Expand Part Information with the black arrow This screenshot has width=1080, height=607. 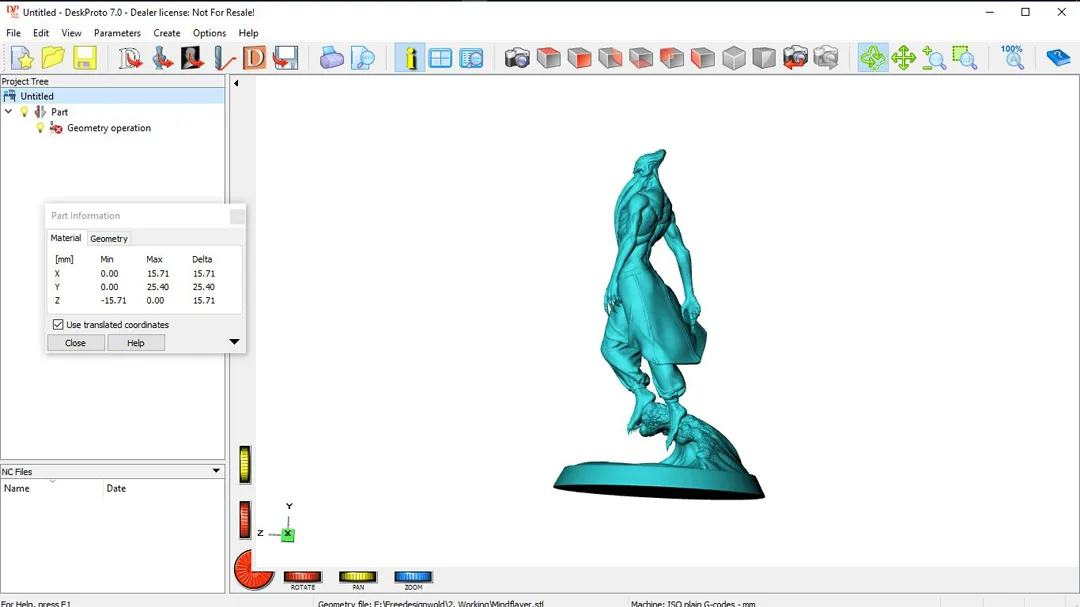(234, 342)
